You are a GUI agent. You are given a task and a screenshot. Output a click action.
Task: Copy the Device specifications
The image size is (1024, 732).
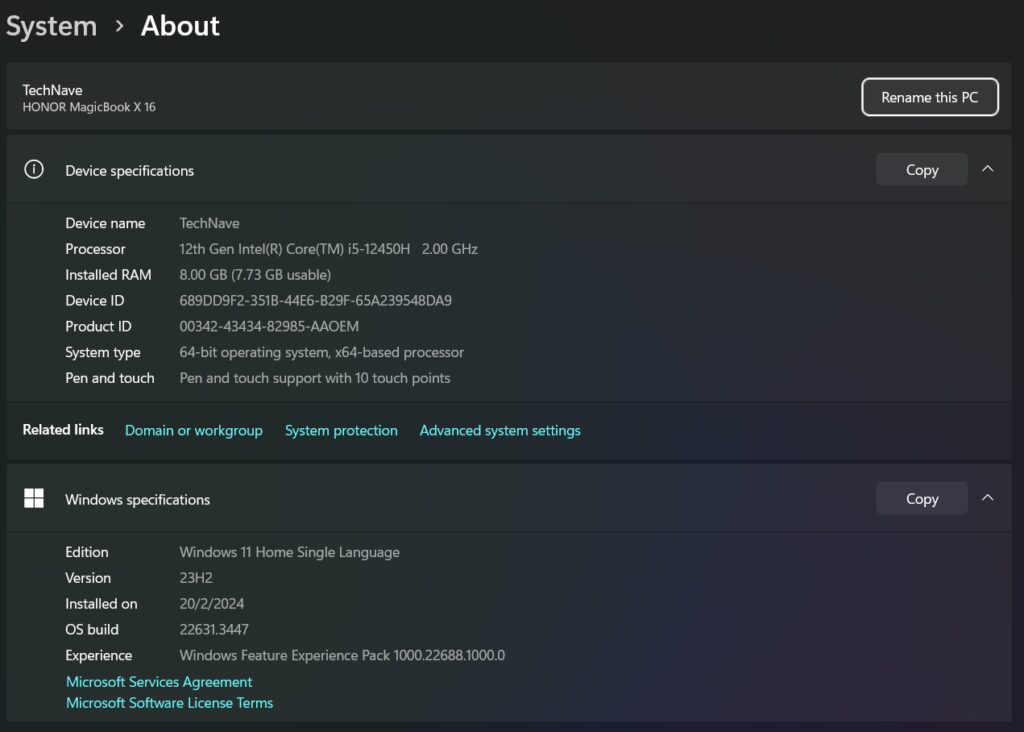[x=921, y=170]
